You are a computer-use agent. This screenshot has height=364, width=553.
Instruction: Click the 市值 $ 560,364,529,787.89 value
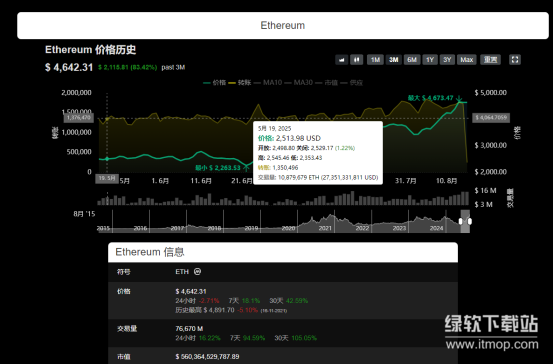[207, 357]
